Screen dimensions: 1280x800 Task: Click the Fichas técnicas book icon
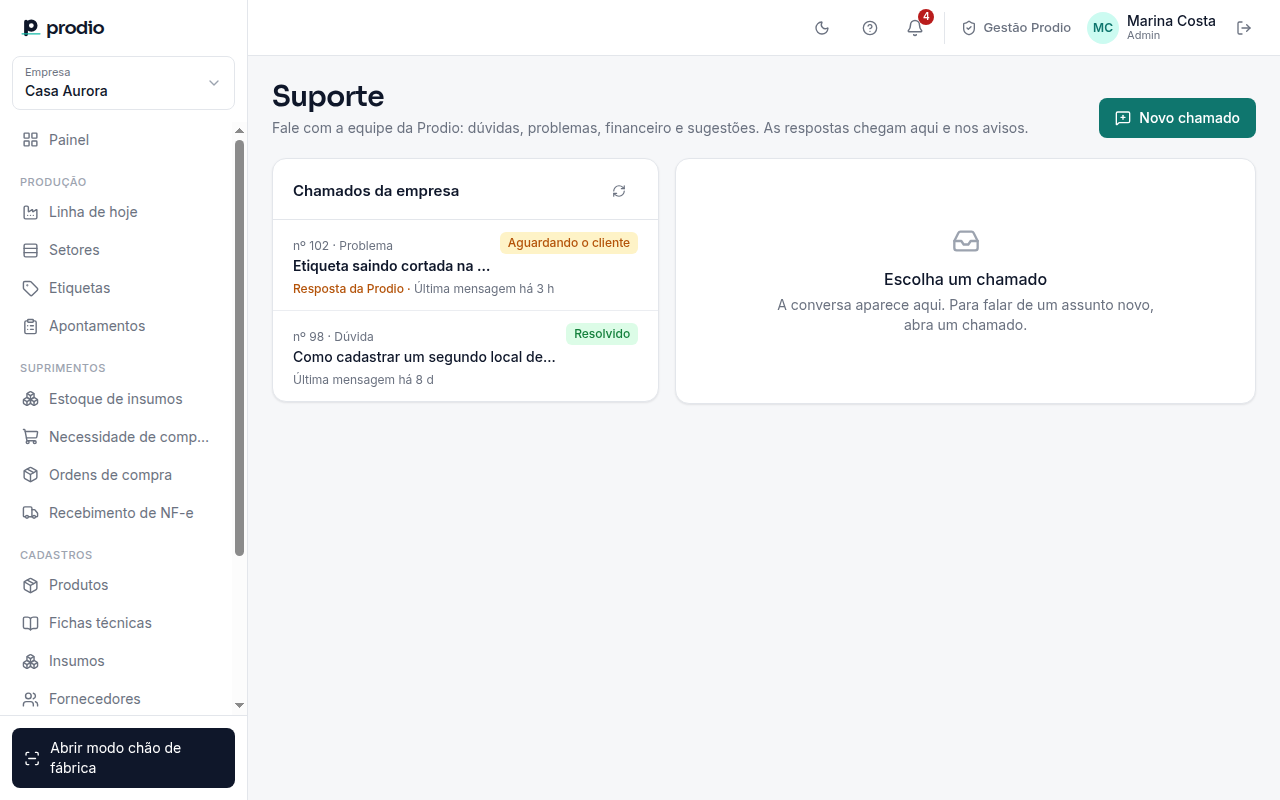(x=31, y=623)
